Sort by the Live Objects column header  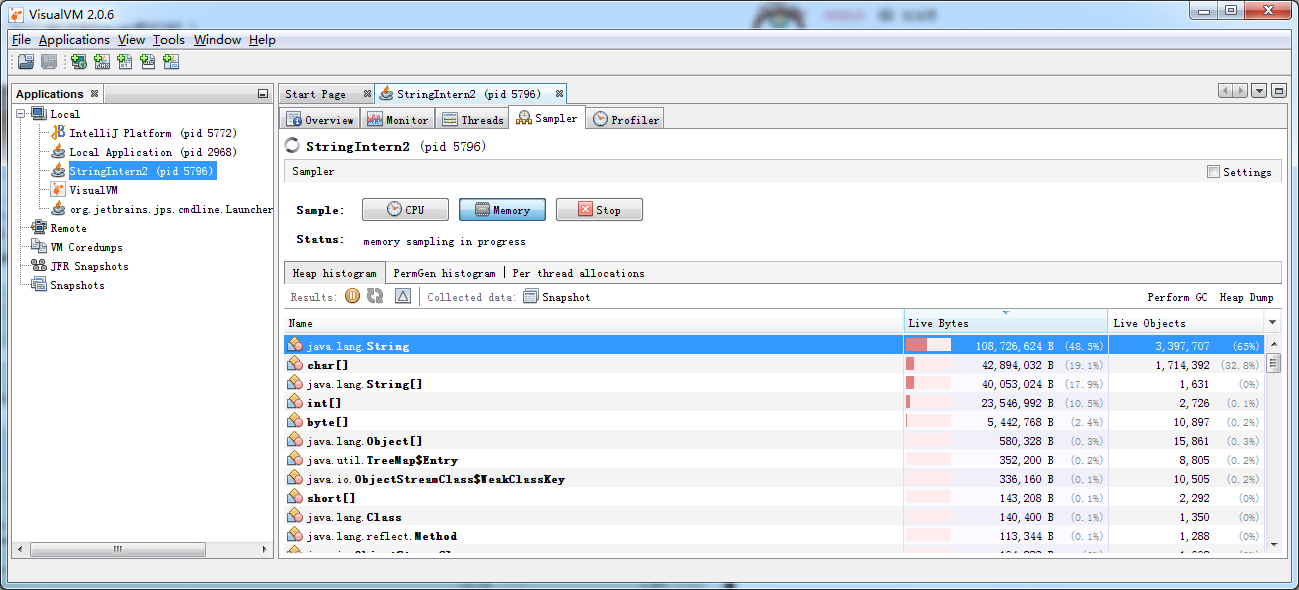1186,323
